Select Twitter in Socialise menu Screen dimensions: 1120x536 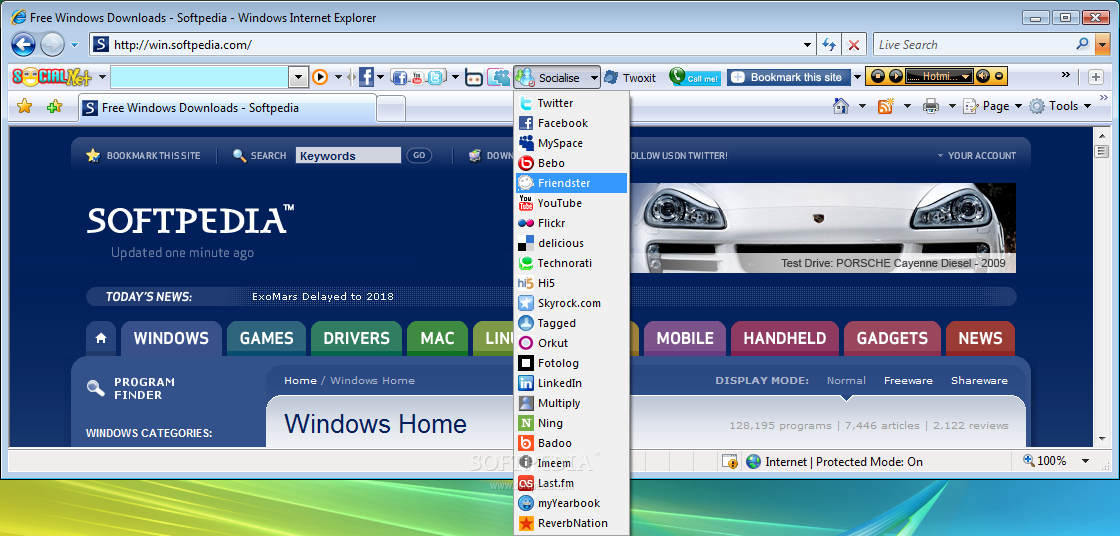click(x=571, y=103)
